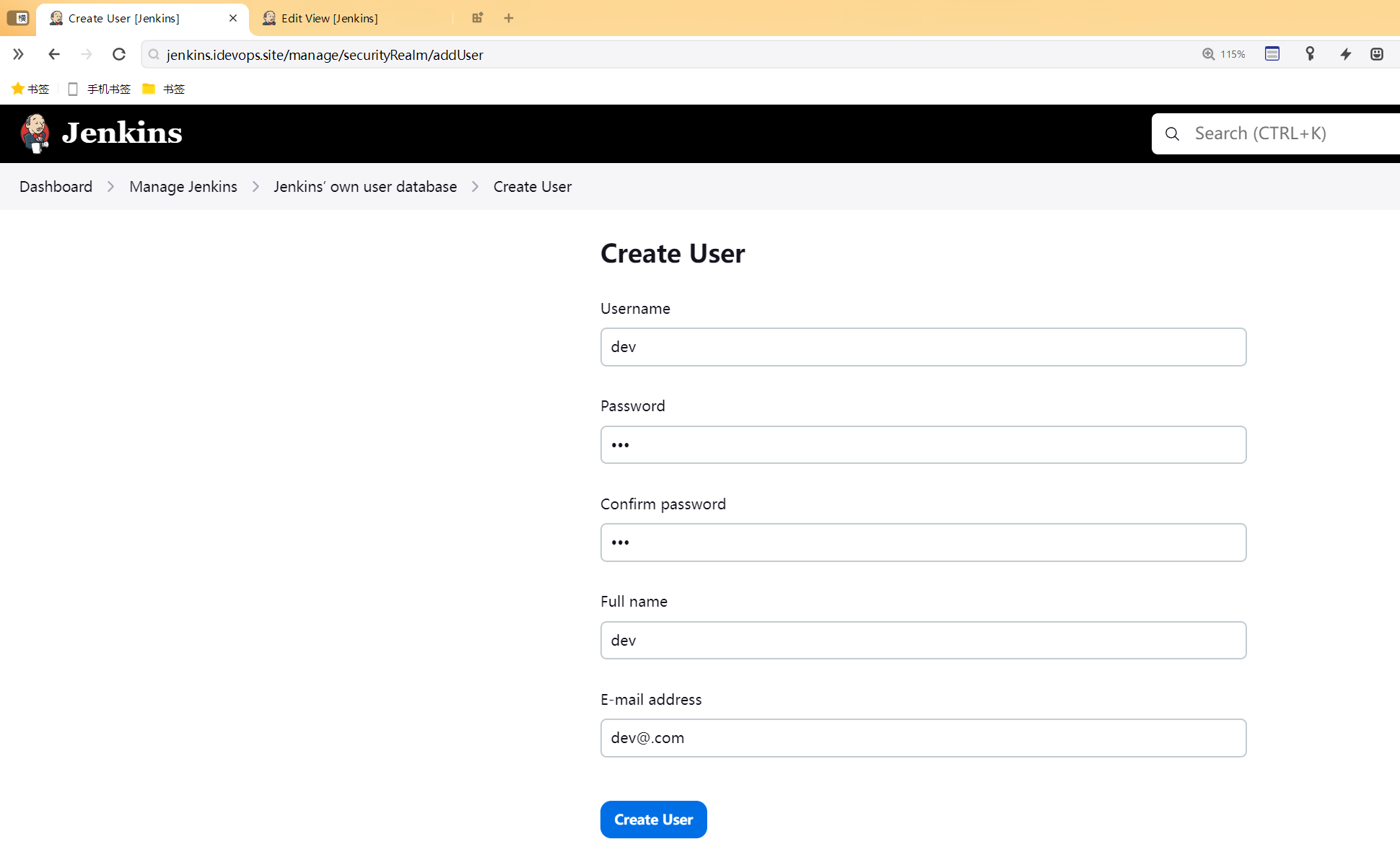
Task: Click the Password input field
Action: [923, 445]
